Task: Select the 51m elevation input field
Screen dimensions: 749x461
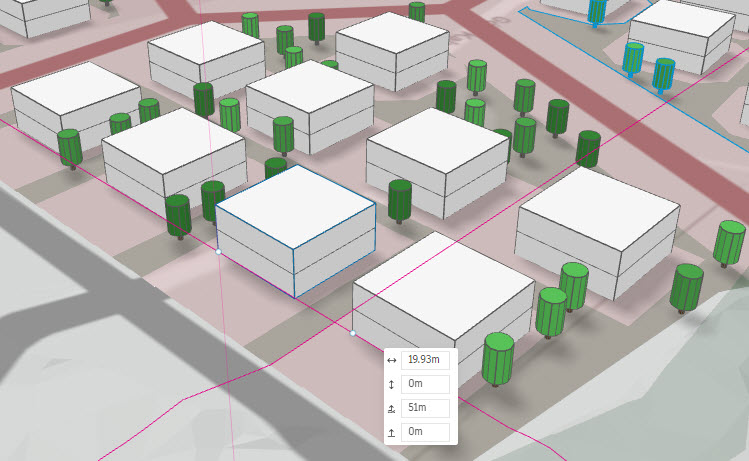Action: tap(427, 408)
